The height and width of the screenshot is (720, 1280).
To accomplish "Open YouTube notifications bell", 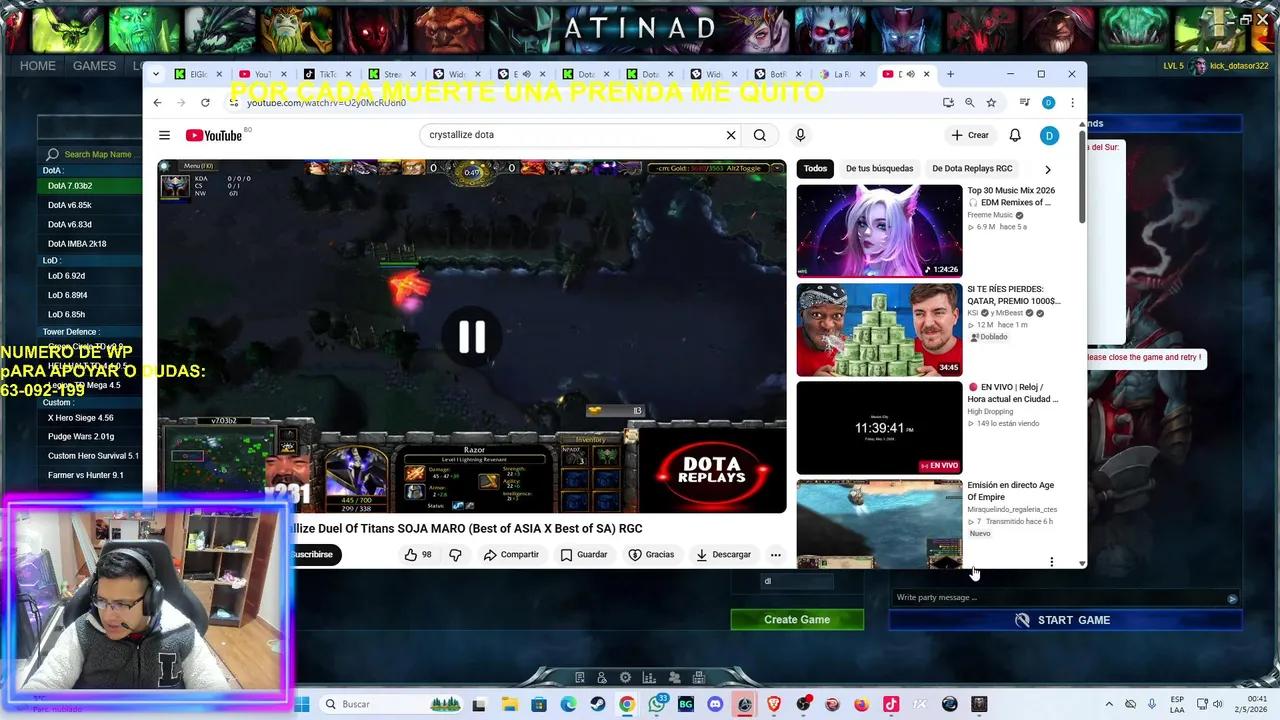I will pyautogui.click(x=1015, y=135).
